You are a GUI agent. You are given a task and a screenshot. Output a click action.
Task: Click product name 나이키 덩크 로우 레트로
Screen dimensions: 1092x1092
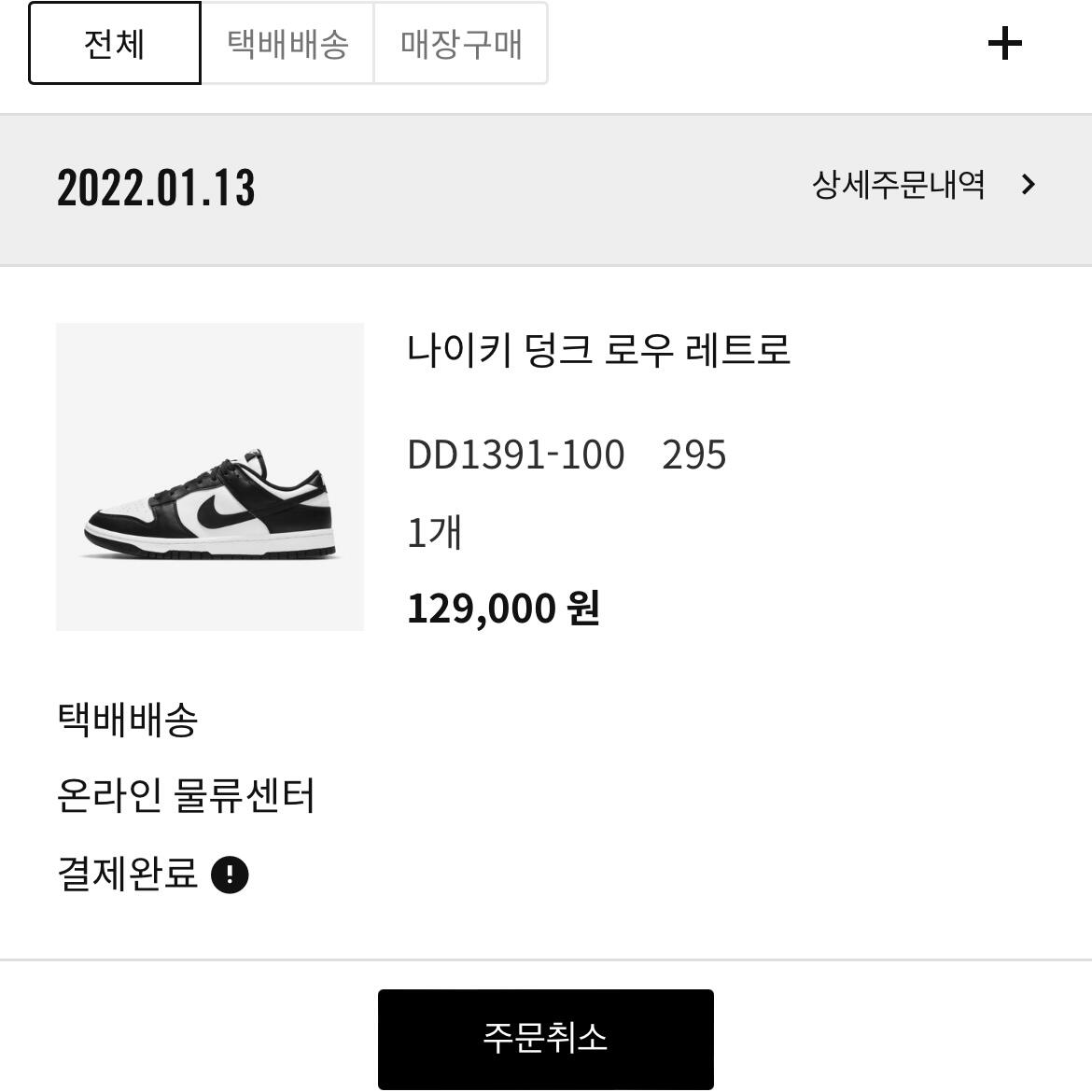pyautogui.click(x=599, y=350)
